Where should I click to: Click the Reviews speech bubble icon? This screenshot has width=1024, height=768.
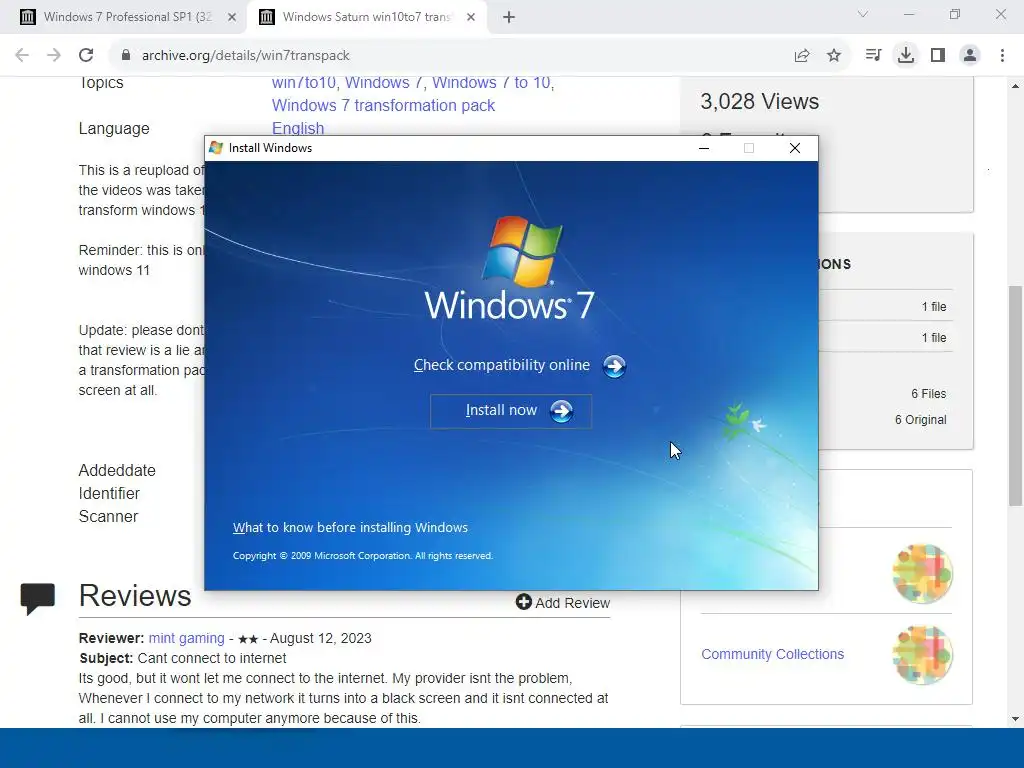click(37, 598)
